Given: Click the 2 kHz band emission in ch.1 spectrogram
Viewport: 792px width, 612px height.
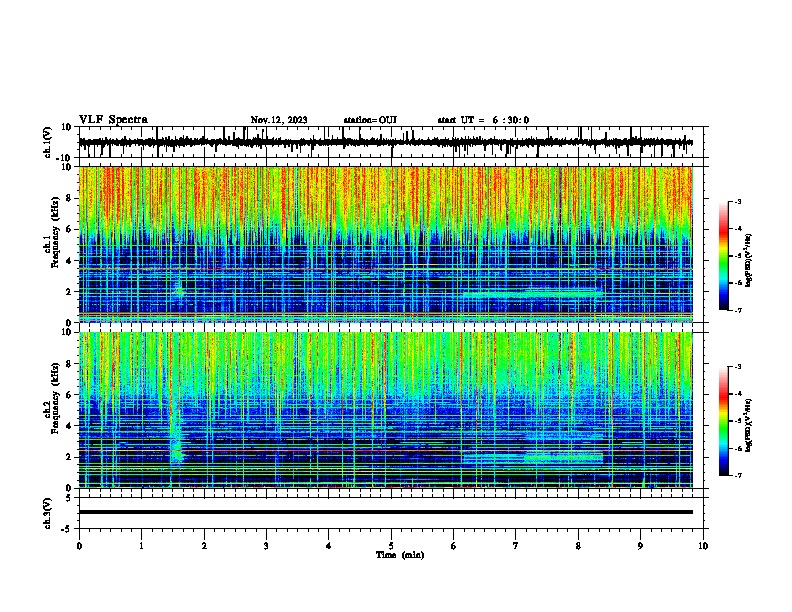Looking at the screenshot, I should 533,293.
